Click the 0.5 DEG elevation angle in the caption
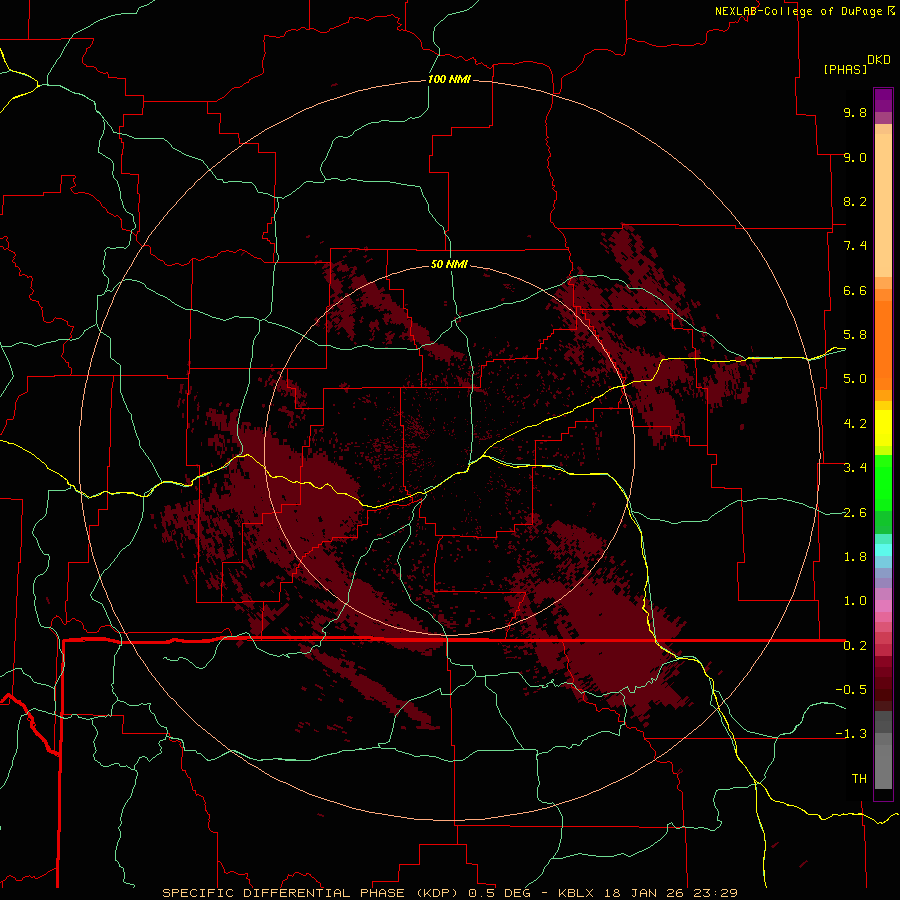This screenshot has height=900, width=900. click(x=499, y=893)
